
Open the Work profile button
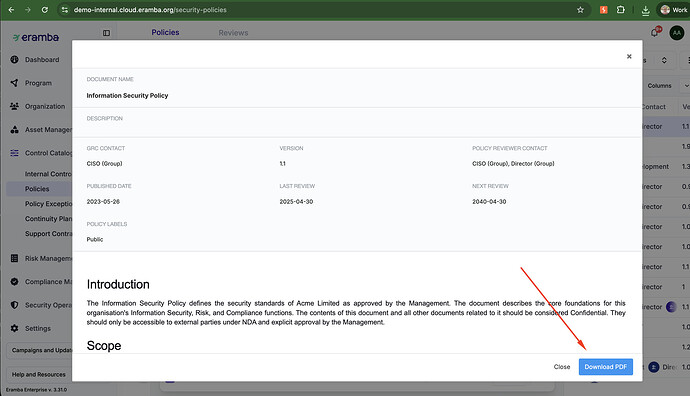tap(674, 10)
